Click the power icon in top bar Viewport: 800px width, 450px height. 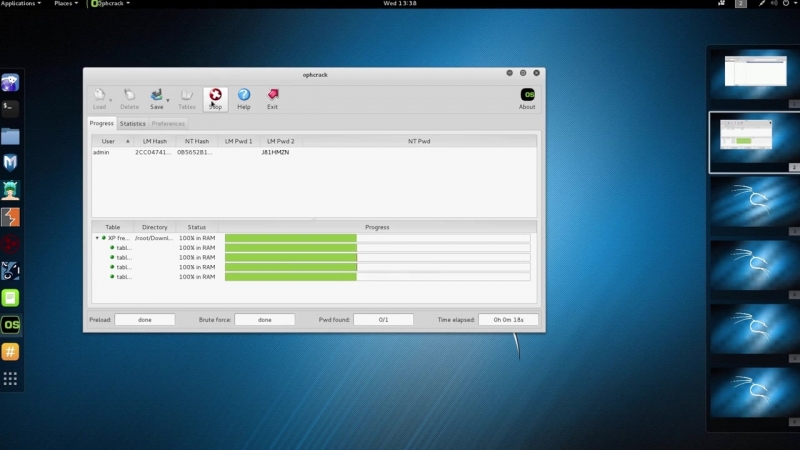786,4
